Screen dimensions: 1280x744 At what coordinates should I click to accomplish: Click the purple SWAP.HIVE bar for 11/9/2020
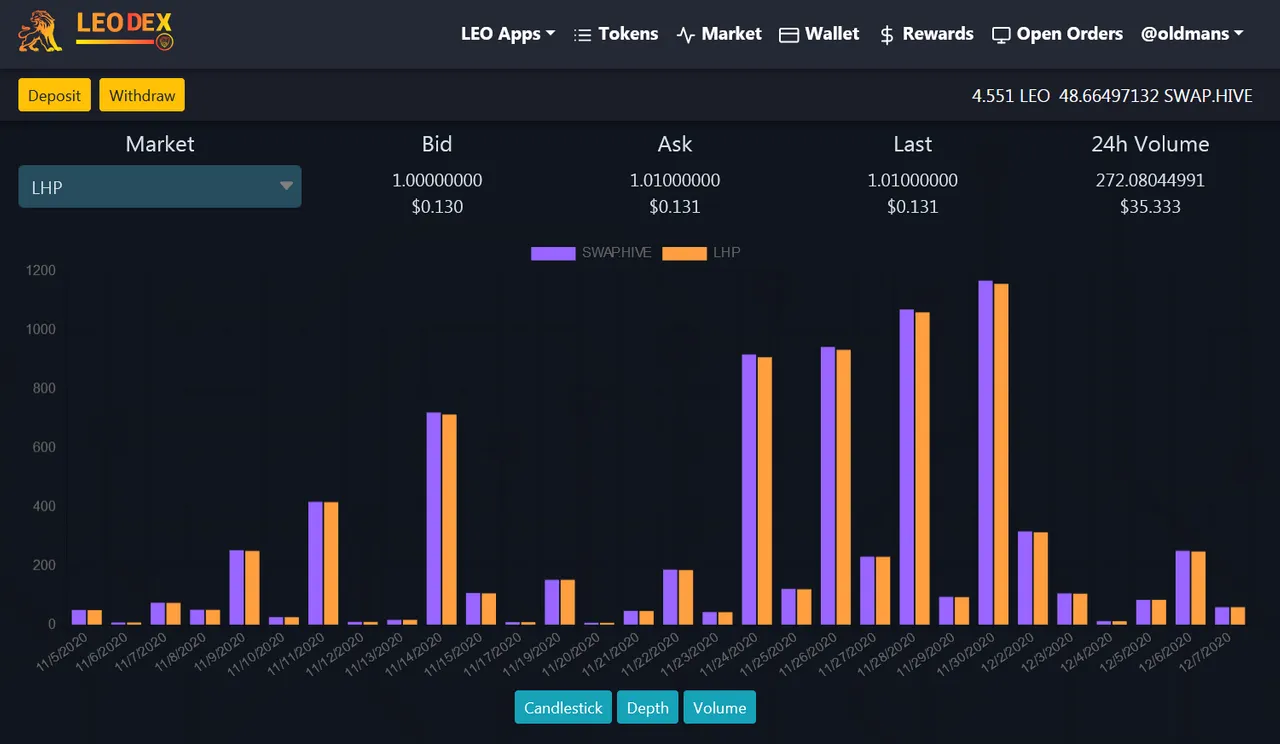pyautogui.click(x=237, y=587)
